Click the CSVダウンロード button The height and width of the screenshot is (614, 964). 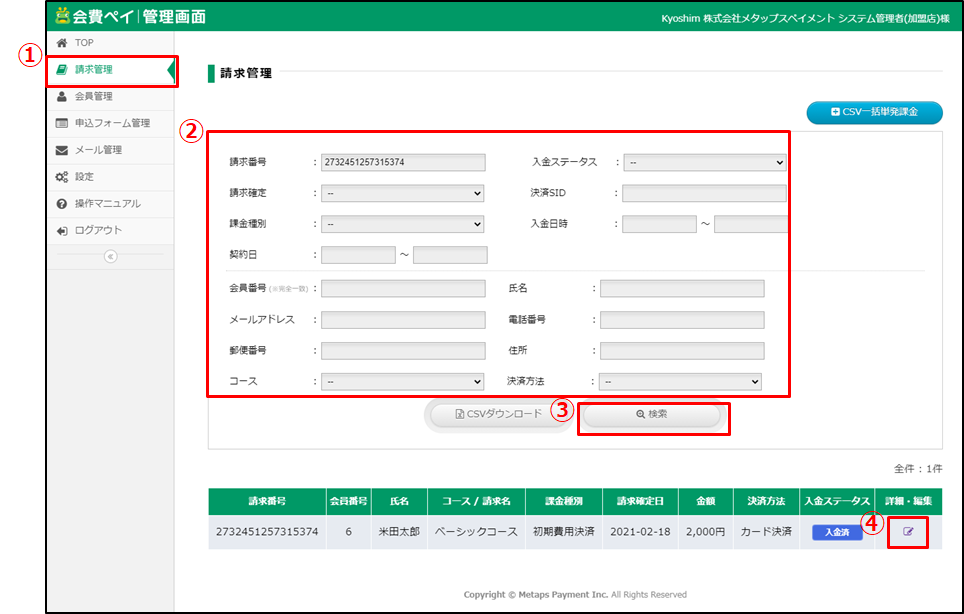click(498, 414)
